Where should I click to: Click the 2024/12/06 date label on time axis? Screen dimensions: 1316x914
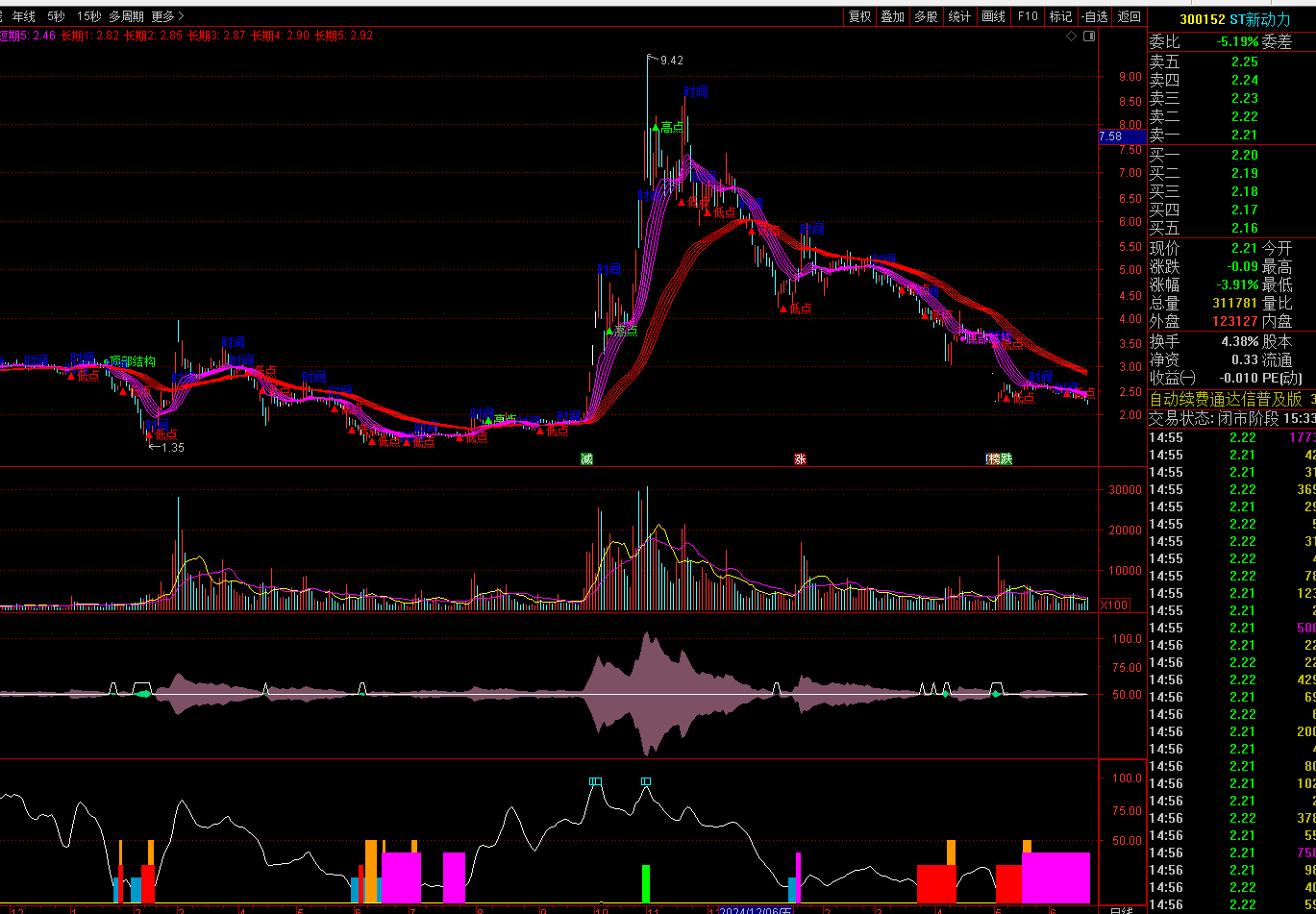pyautogui.click(x=756, y=908)
